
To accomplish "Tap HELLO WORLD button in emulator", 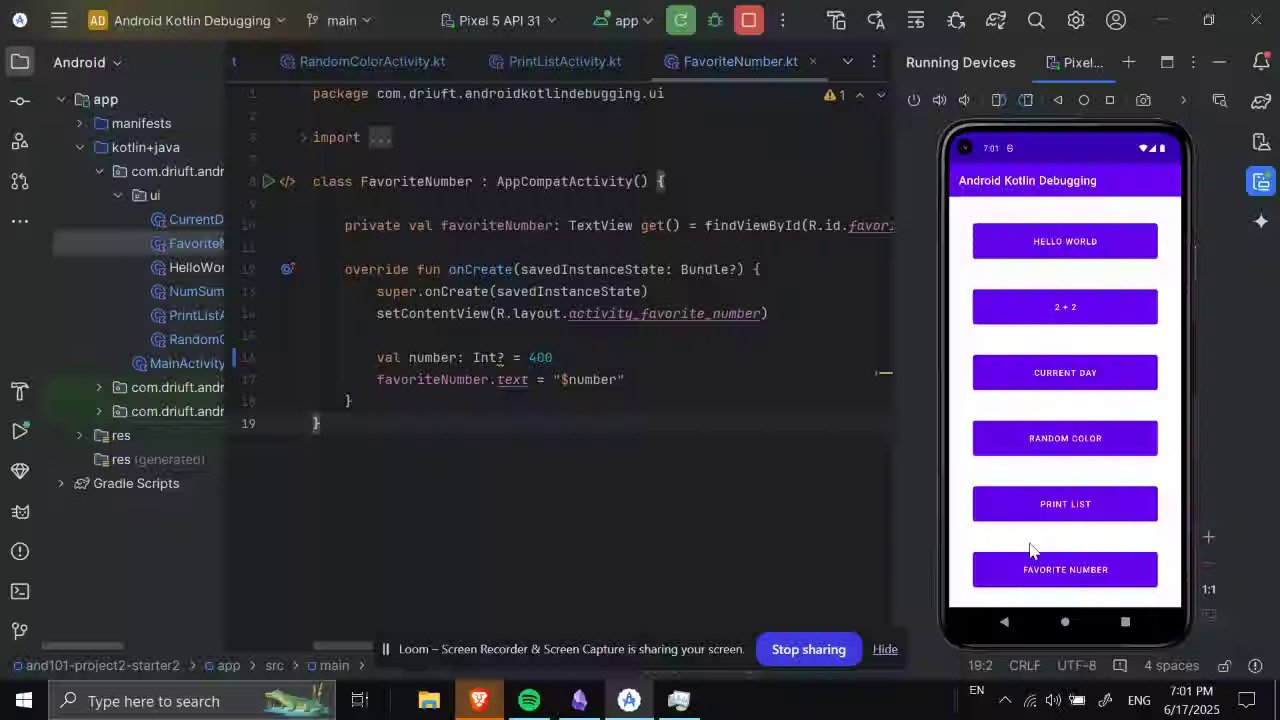I will pyautogui.click(x=1065, y=241).
